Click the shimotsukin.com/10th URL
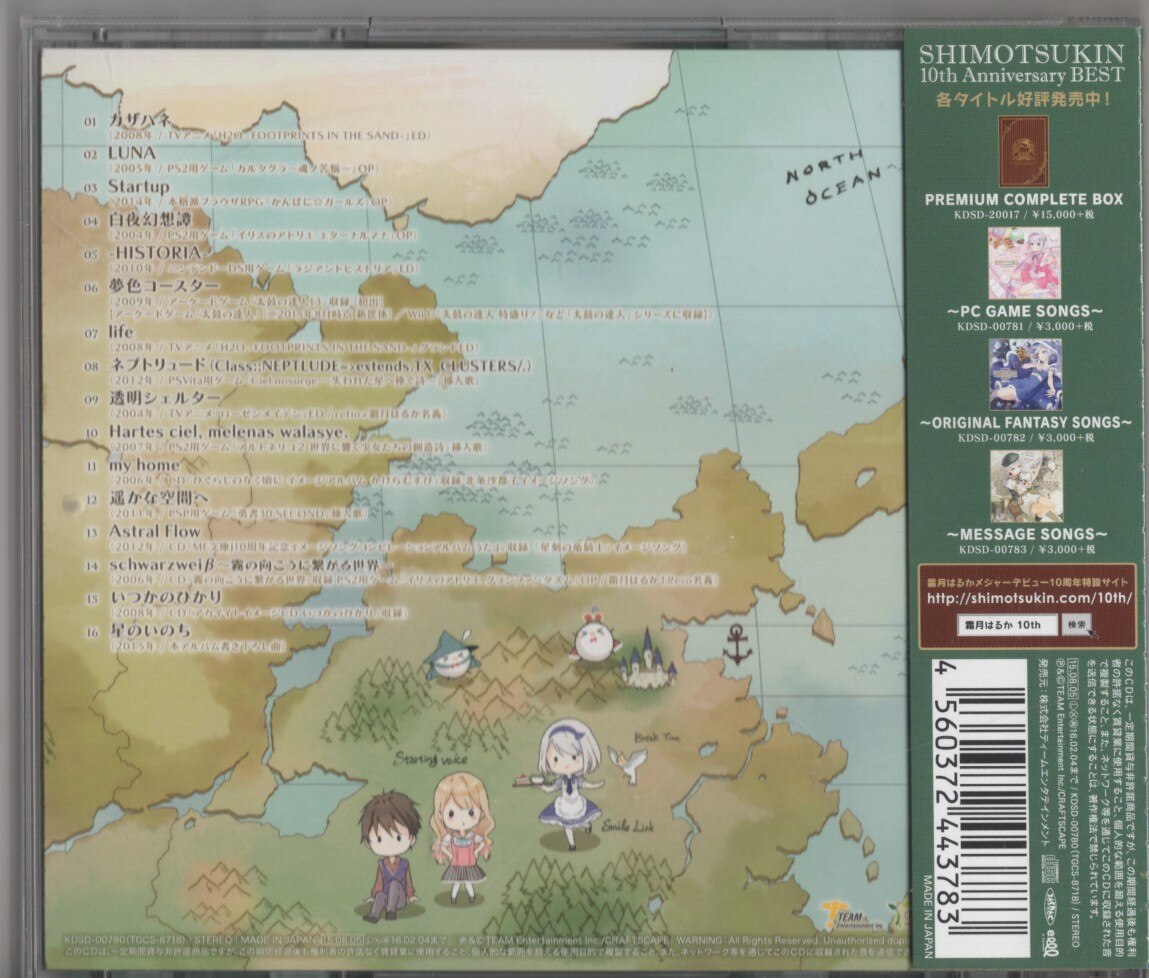 point(1030,599)
